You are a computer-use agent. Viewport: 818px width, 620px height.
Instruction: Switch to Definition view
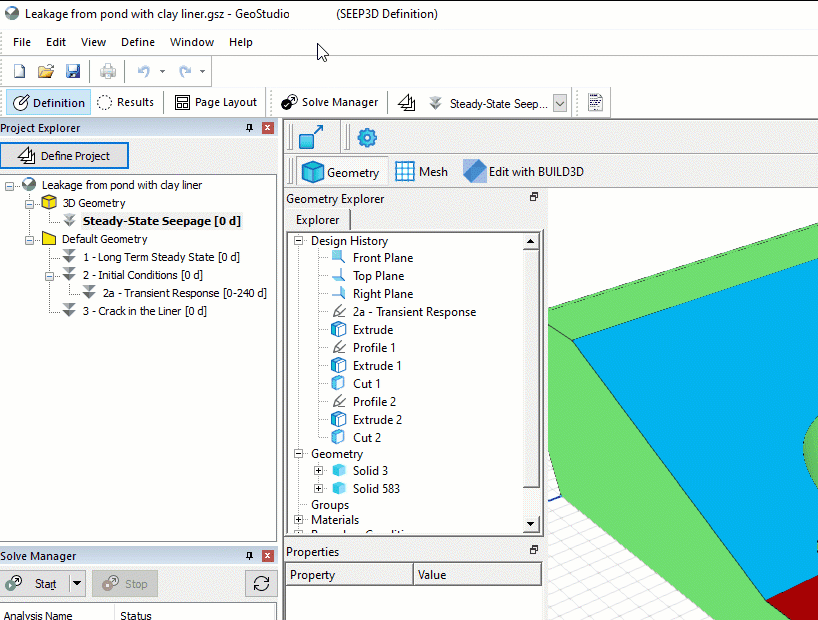pos(49,103)
